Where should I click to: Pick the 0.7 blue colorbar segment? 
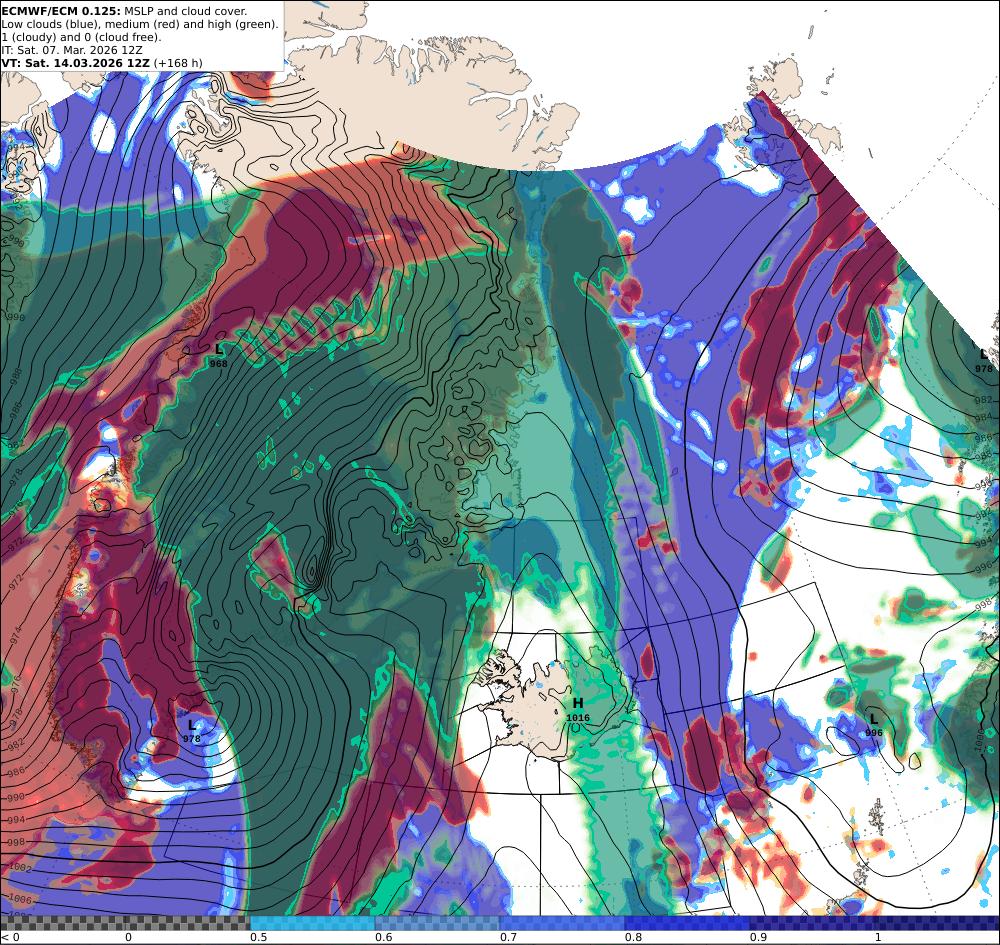point(562,923)
